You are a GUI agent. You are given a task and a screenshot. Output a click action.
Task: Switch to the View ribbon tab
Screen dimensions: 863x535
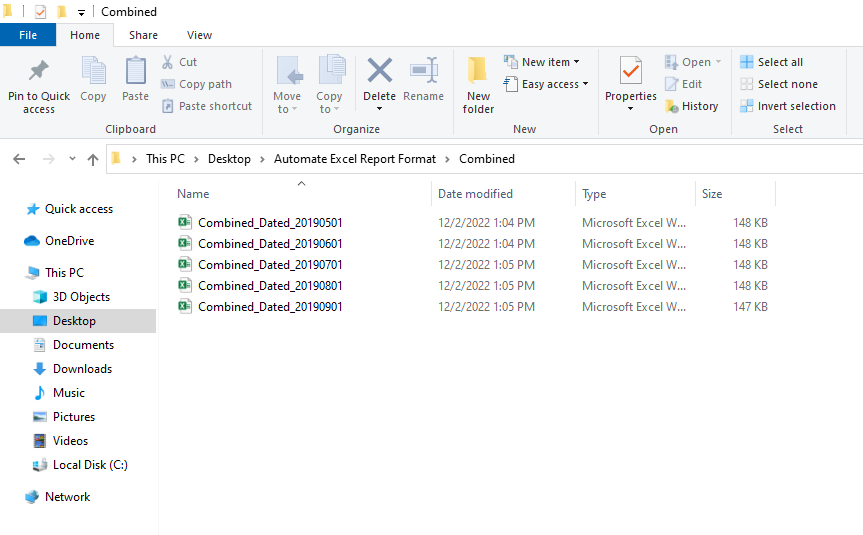[x=199, y=35]
